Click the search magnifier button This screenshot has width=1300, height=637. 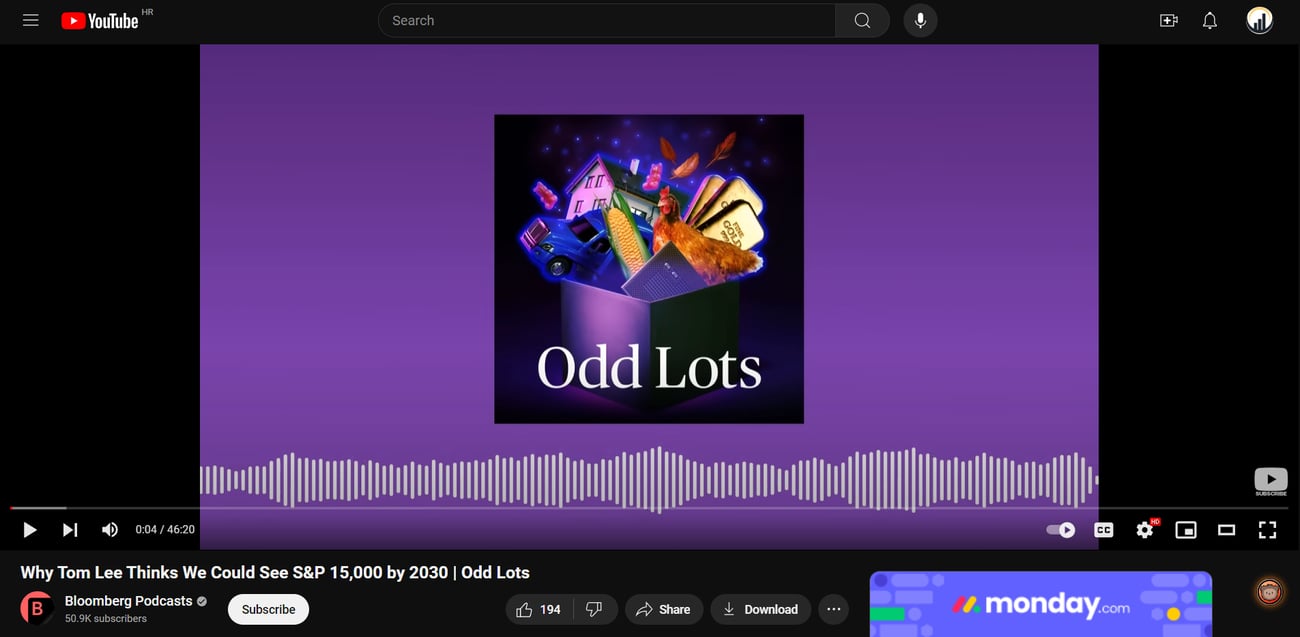point(862,20)
